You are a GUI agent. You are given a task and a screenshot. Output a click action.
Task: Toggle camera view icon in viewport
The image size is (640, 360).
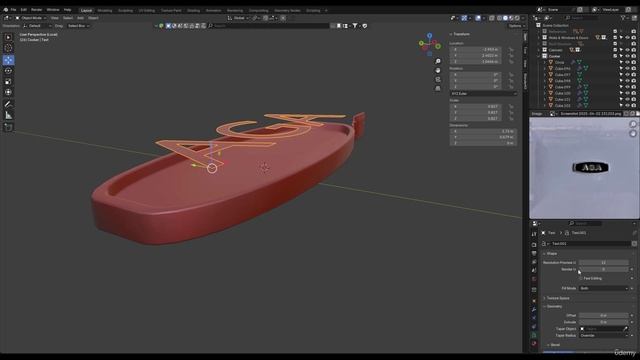(x=438, y=79)
